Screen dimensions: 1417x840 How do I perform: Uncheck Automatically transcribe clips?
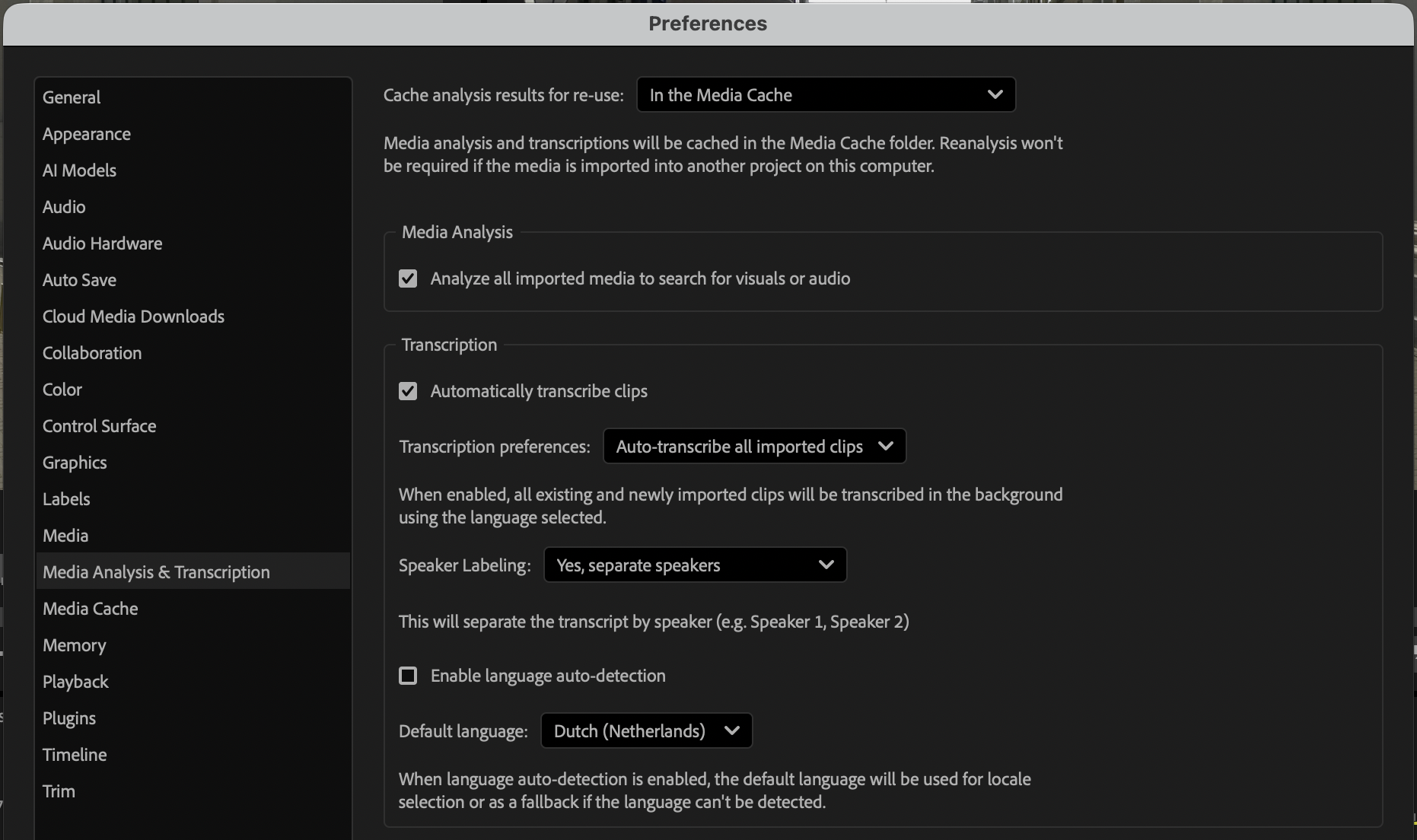pyautogui.click(x=408, y=391)
